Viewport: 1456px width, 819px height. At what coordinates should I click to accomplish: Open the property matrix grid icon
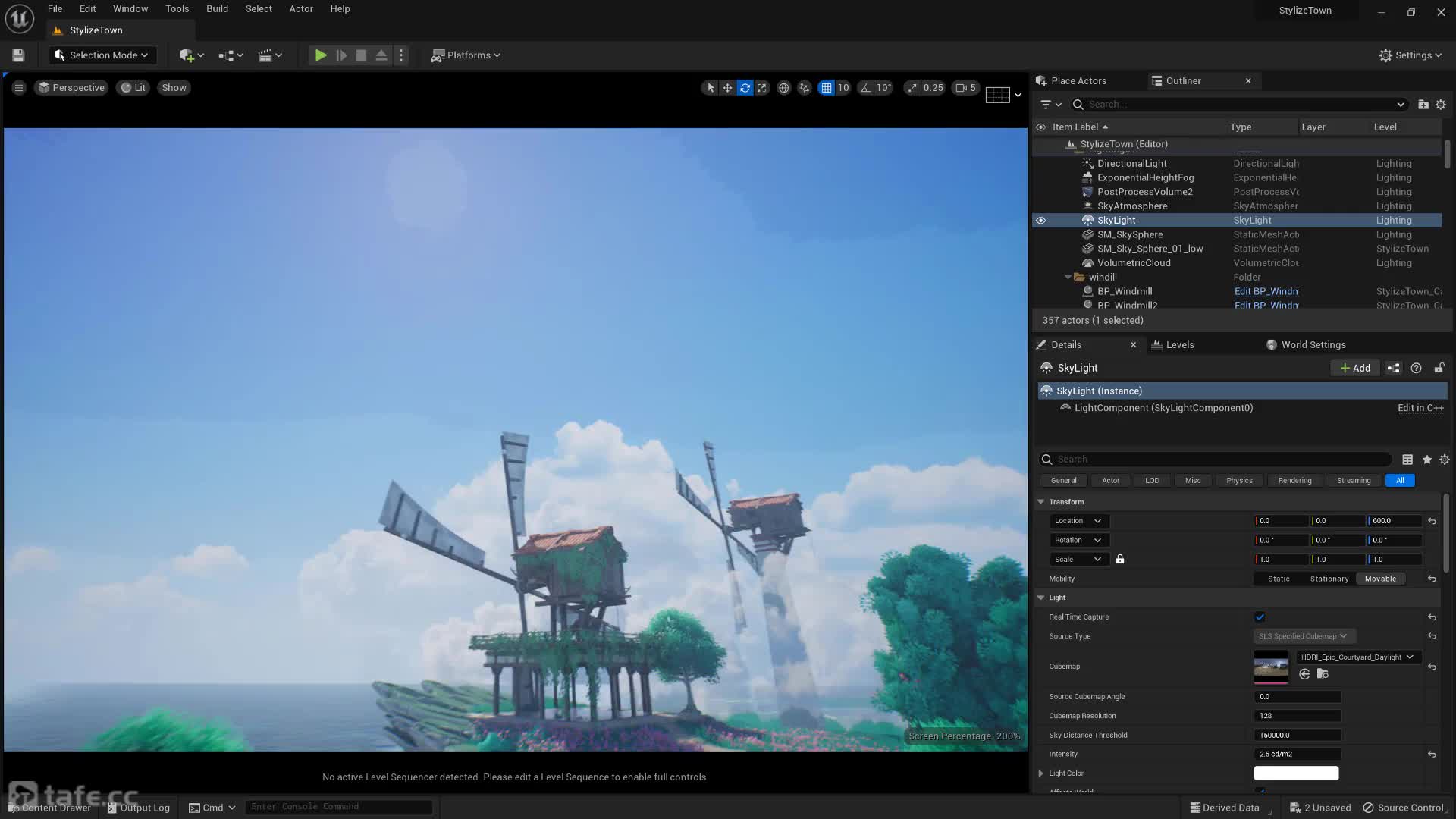point(1407,460)
